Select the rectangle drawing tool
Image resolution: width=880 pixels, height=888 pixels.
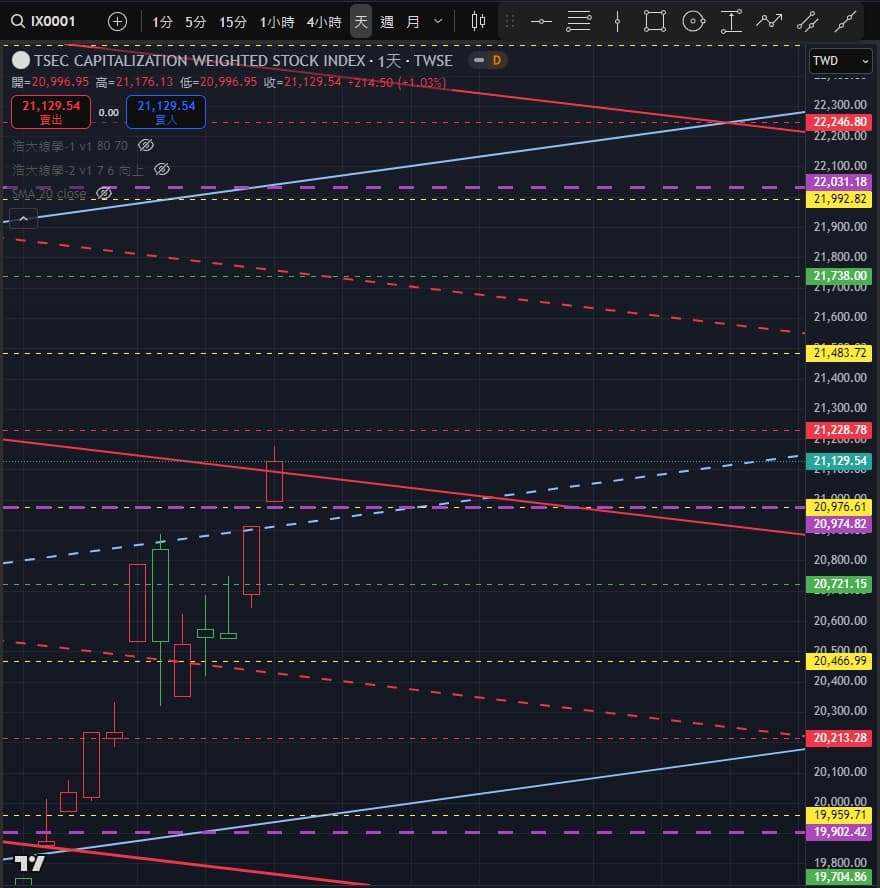click(655, 22)
